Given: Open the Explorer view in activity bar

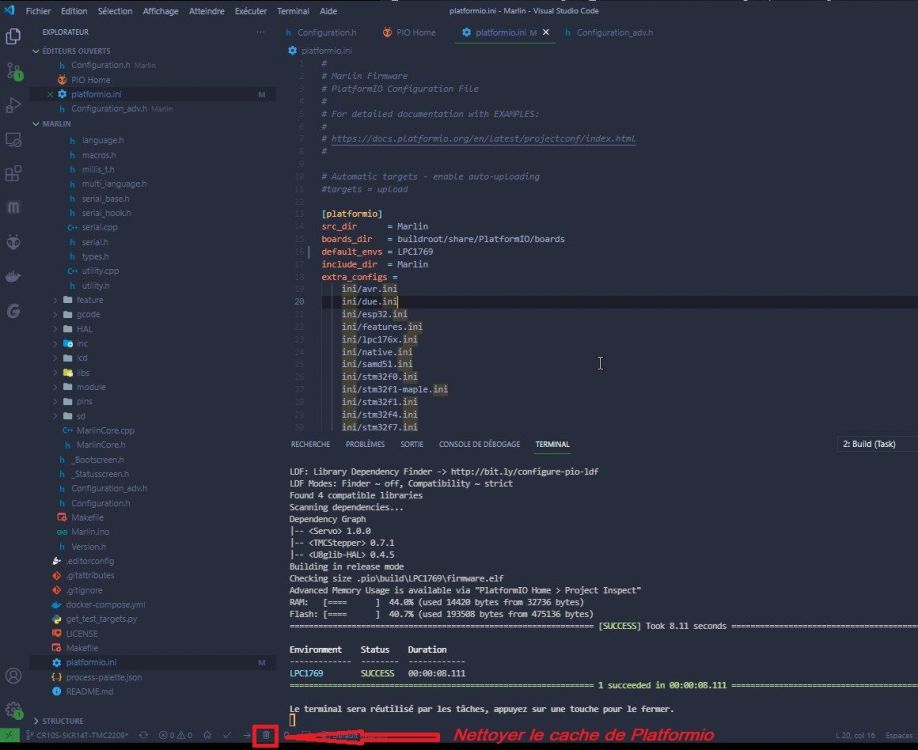Looking at the screenshot, I should click(13, 36).
